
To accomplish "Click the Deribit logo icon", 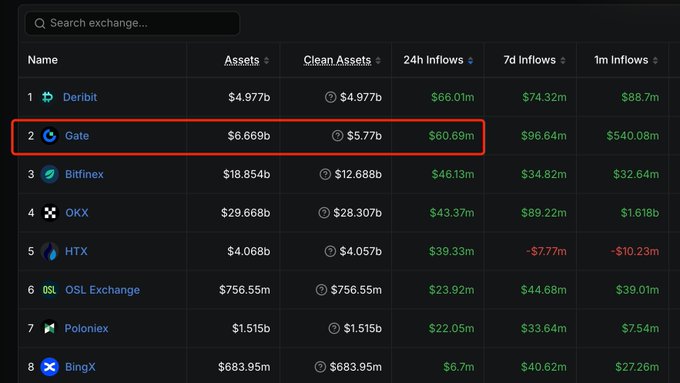I will click(48, 97).
